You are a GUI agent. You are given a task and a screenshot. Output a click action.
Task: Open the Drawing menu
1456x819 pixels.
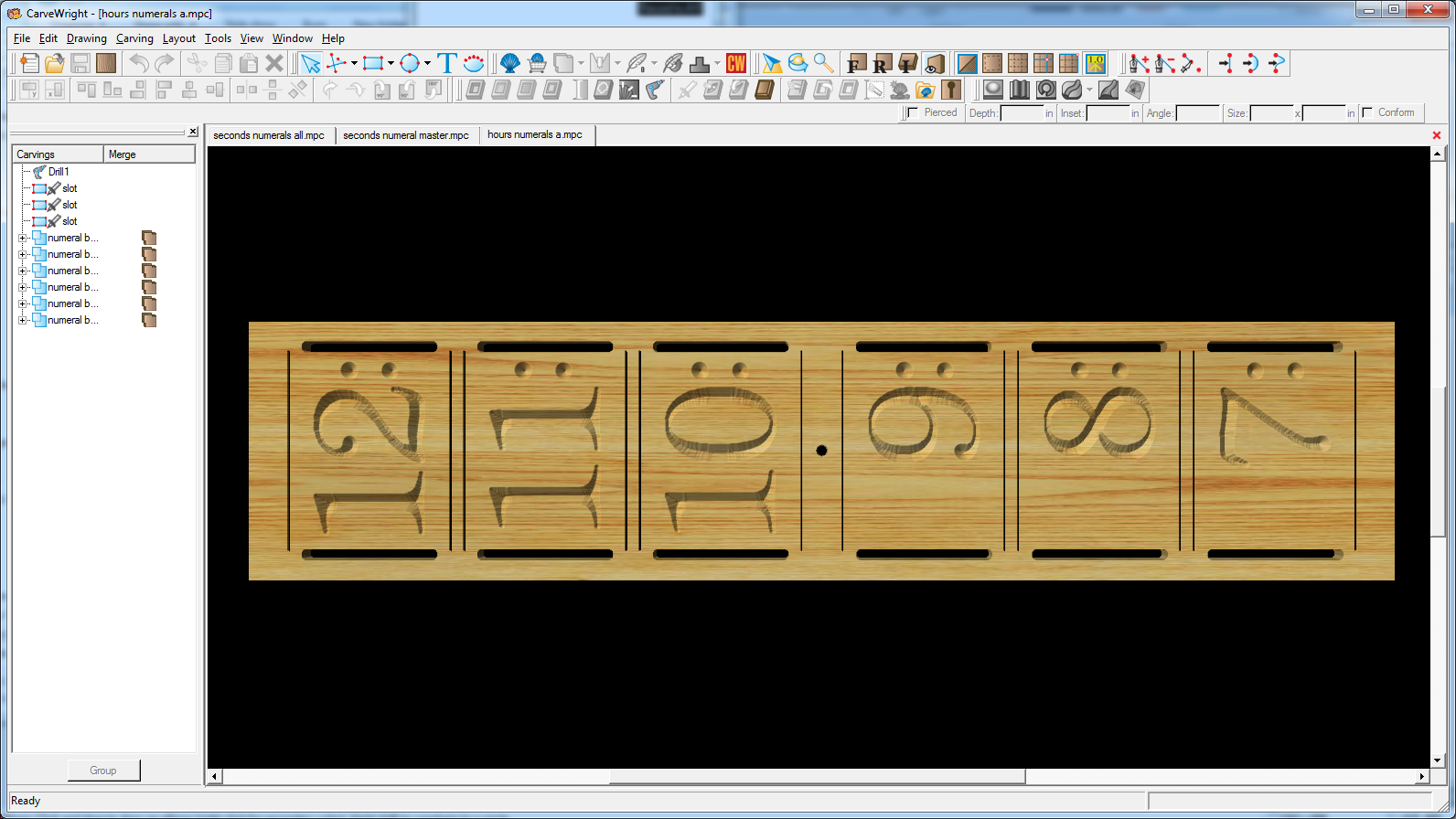pos(87,38)
